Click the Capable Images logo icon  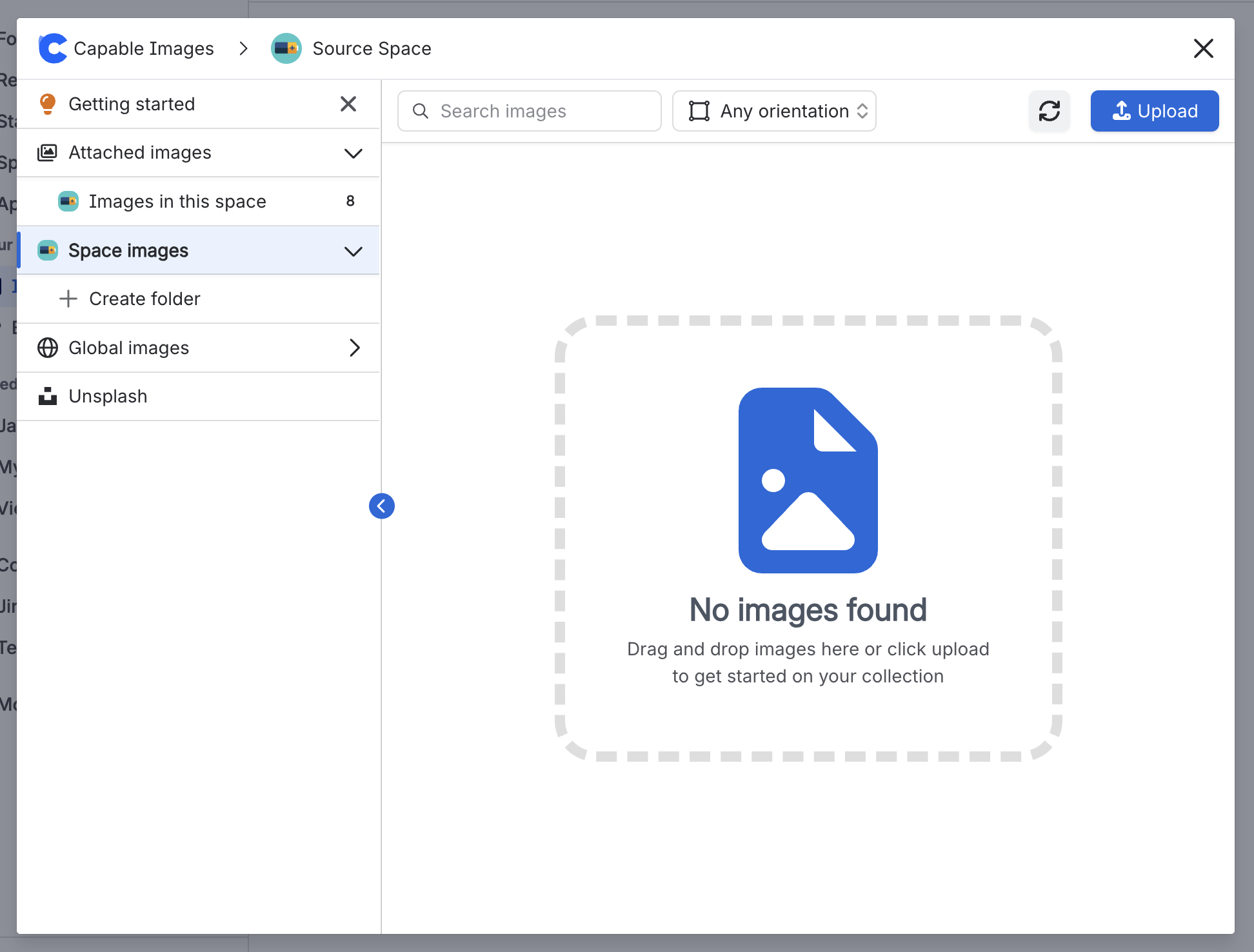coord(52,48)
